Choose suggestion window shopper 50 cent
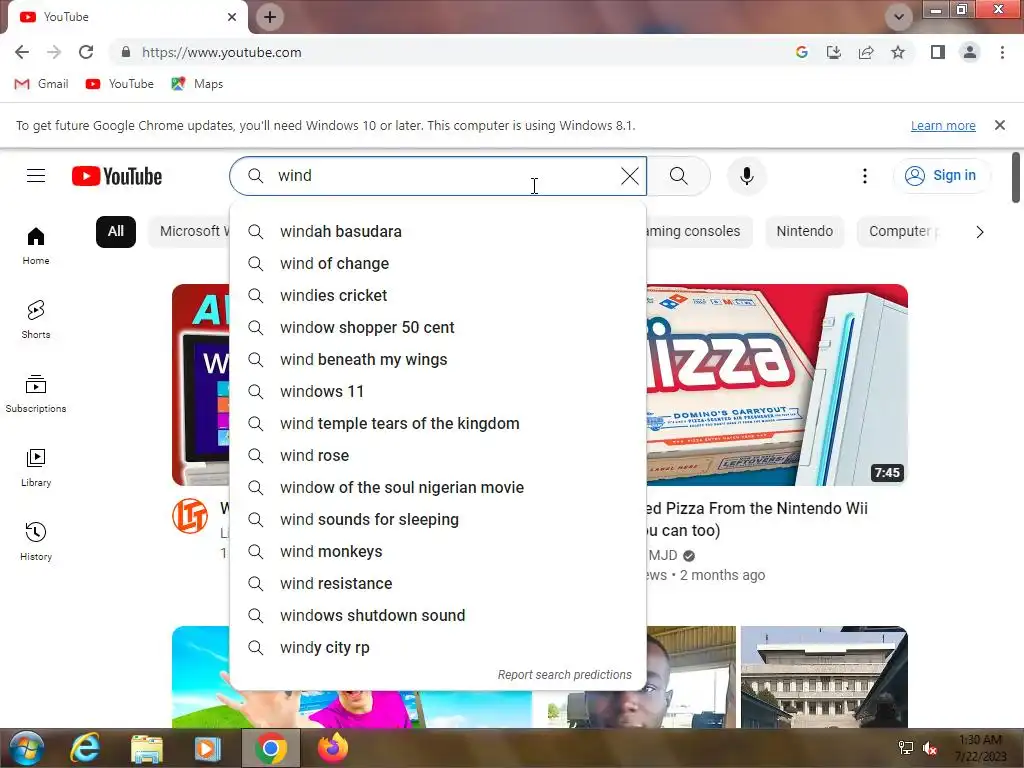This screenshot has height=768, width=1024. 438,327
